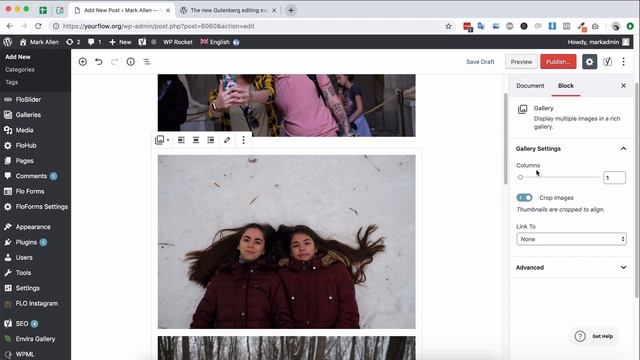Select the Block tab
The image size is (640, 360).
(x=566, y=85)
